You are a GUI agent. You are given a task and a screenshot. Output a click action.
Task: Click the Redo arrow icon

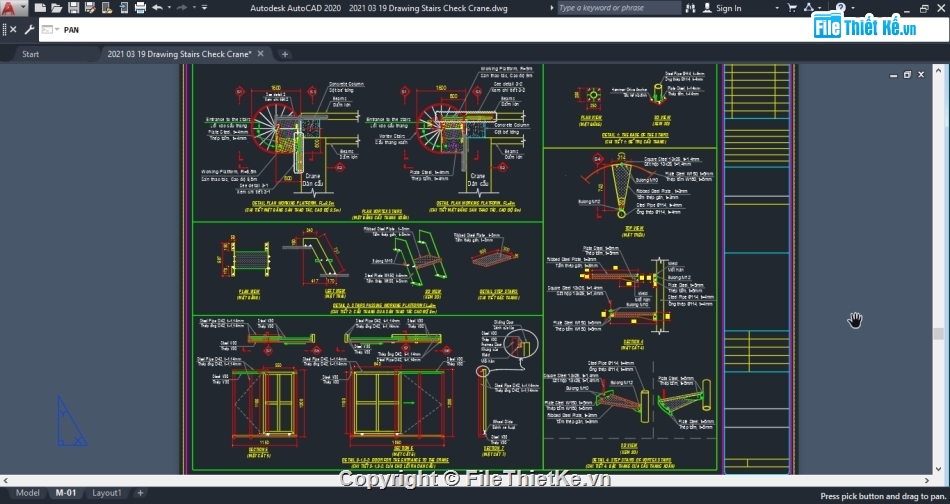[182, 8]
